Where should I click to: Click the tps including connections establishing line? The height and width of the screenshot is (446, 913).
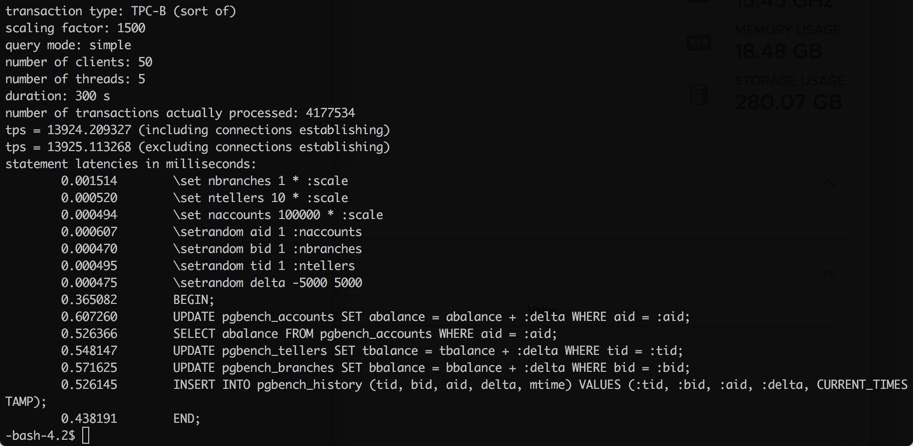click(x=198, y=130)
